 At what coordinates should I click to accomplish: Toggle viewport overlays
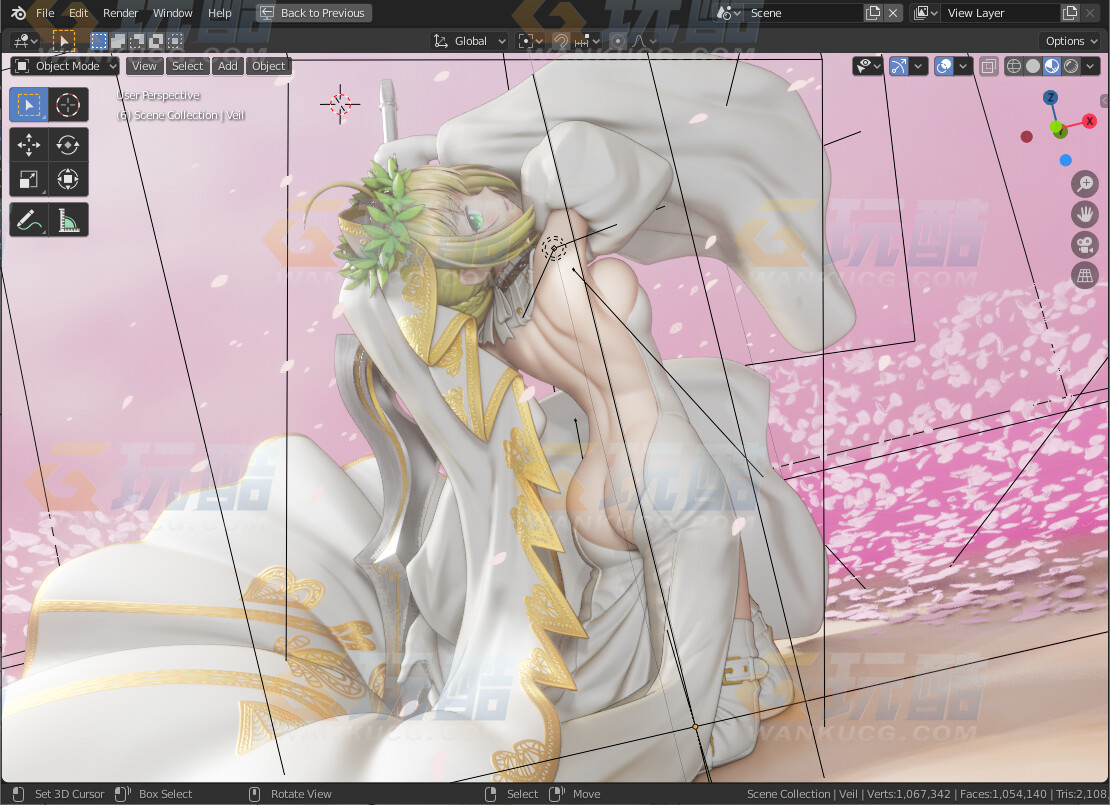944,66
